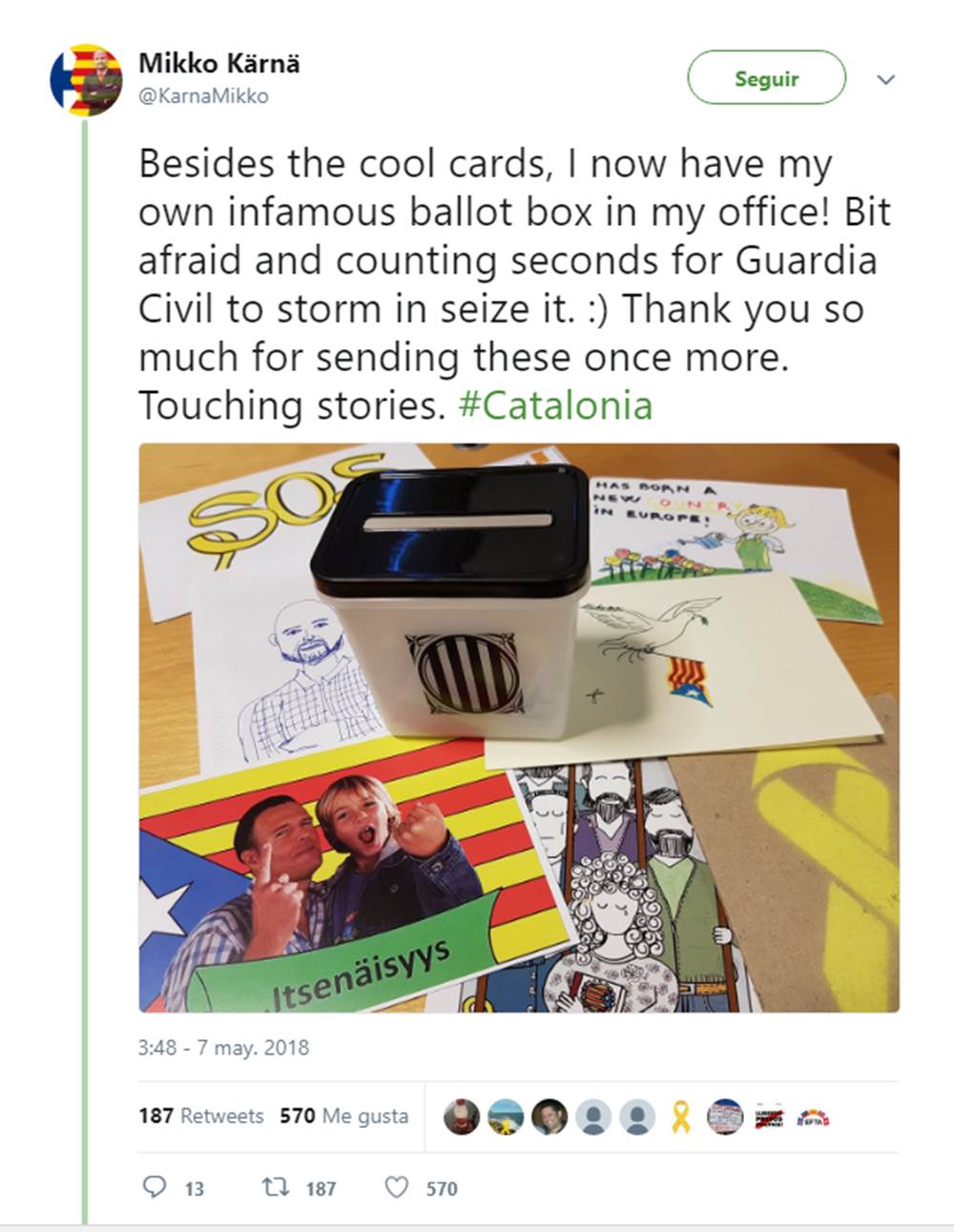The width and height of the screenshot is (954, 1232).
Task: View the 187 Retweets list
Action: 201,1116
